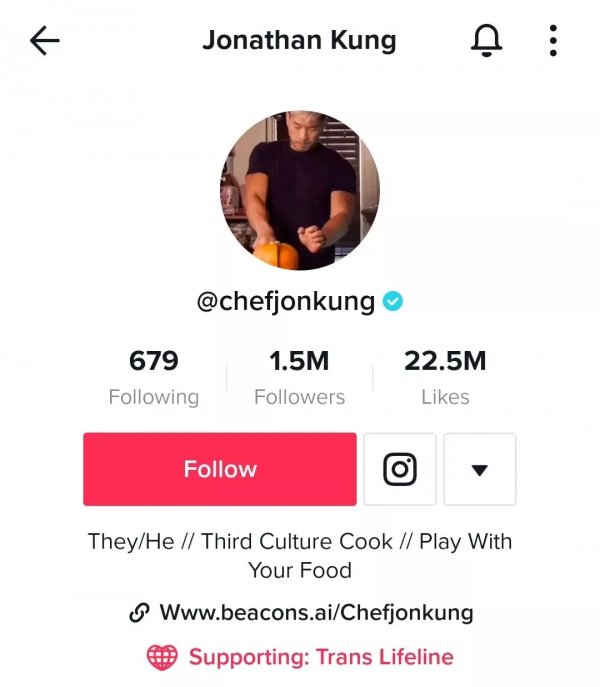Tap the Followers label text

(299, 397)
